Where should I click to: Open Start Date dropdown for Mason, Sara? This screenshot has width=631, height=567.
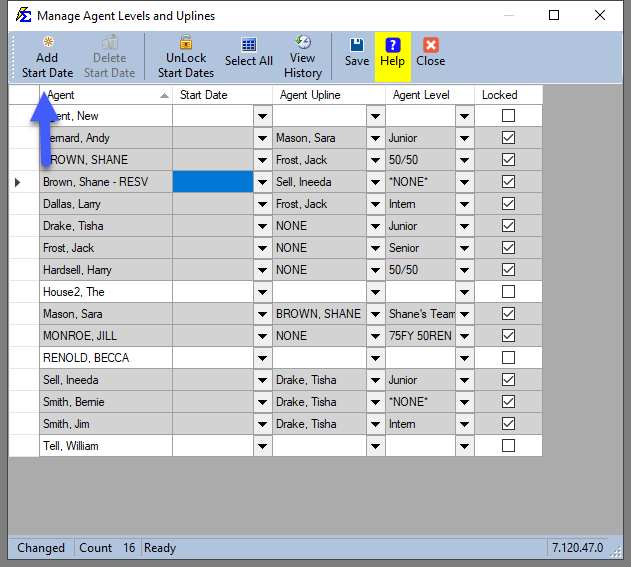[x=262, y=314]
